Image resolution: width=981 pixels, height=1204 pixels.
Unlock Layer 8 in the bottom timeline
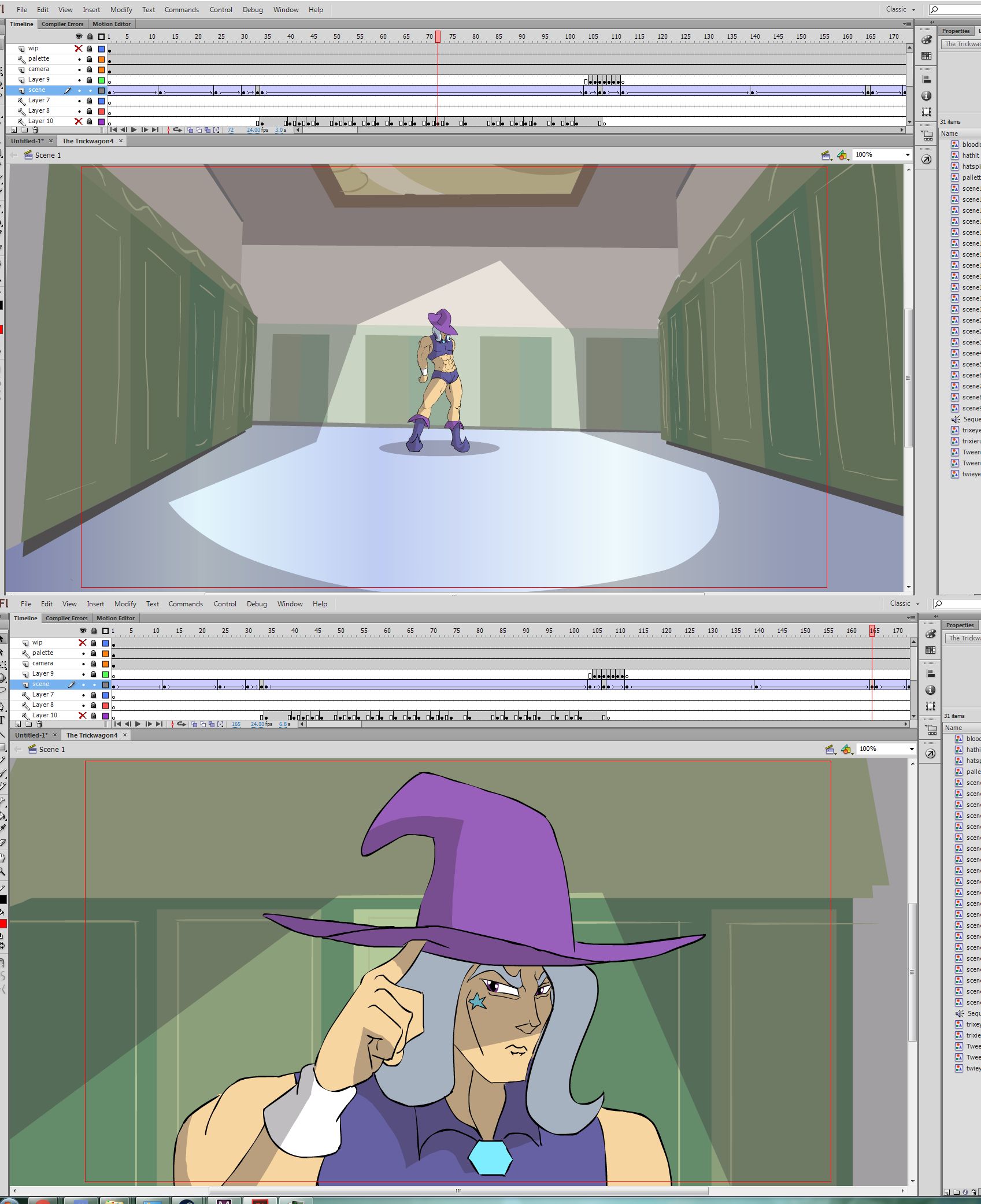pos(94,705)
